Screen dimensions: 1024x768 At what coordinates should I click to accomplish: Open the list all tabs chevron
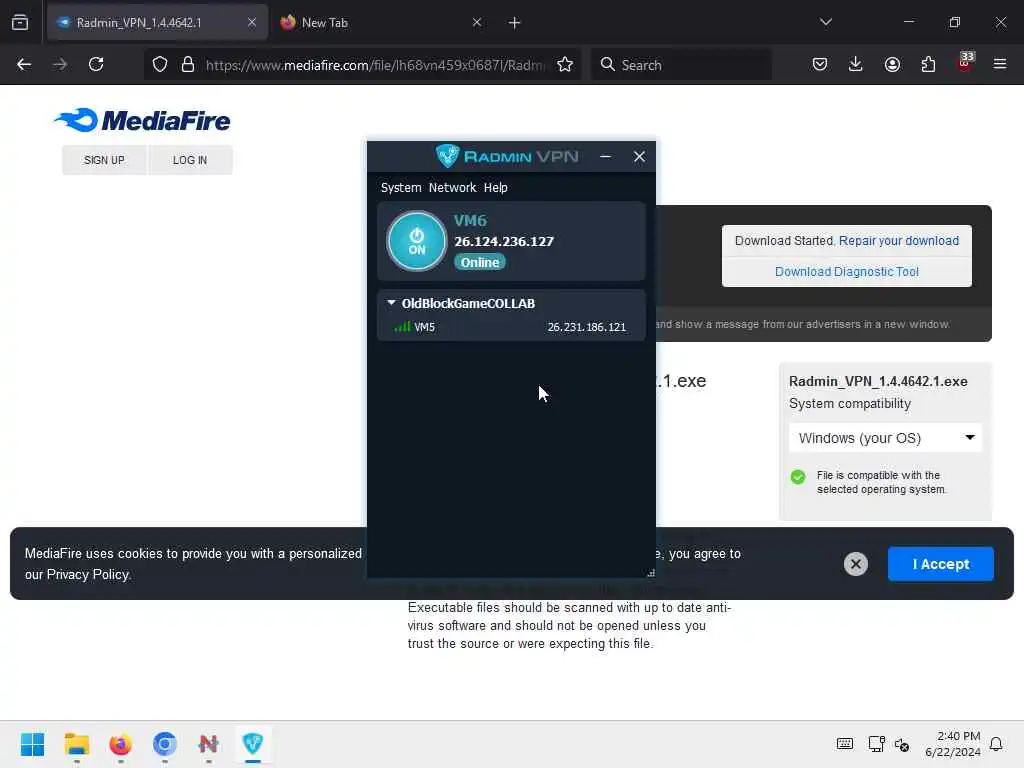pos(825,22)
